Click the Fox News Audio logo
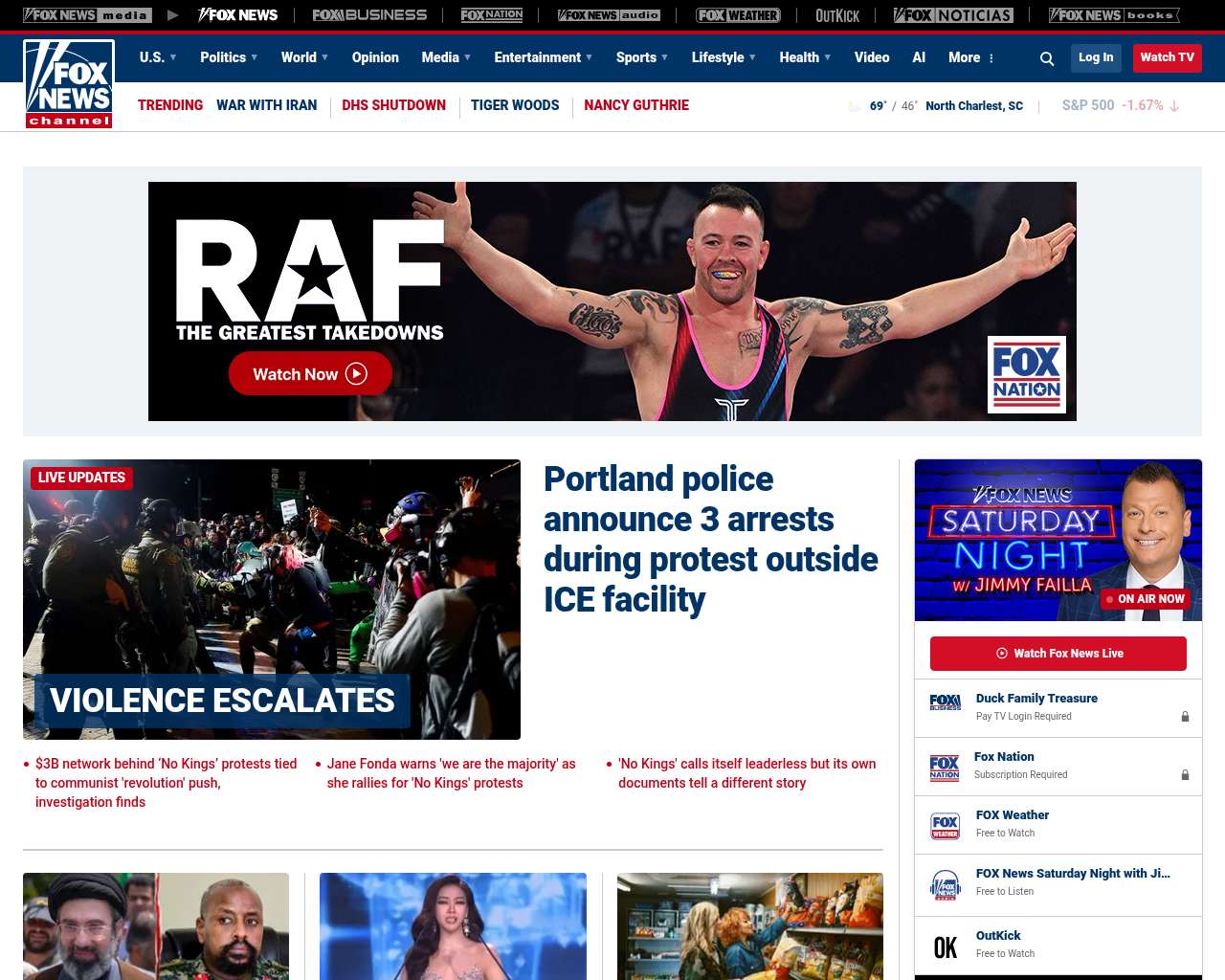The image size is (1225, 980). tap(609, 15)
